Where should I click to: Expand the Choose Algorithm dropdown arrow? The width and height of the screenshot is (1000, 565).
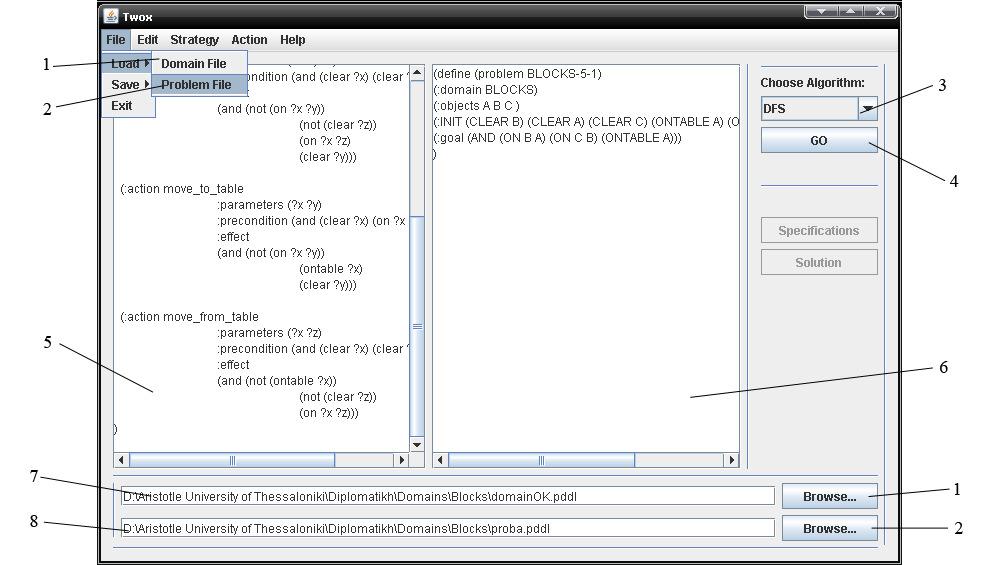click(x=867, y=109)
